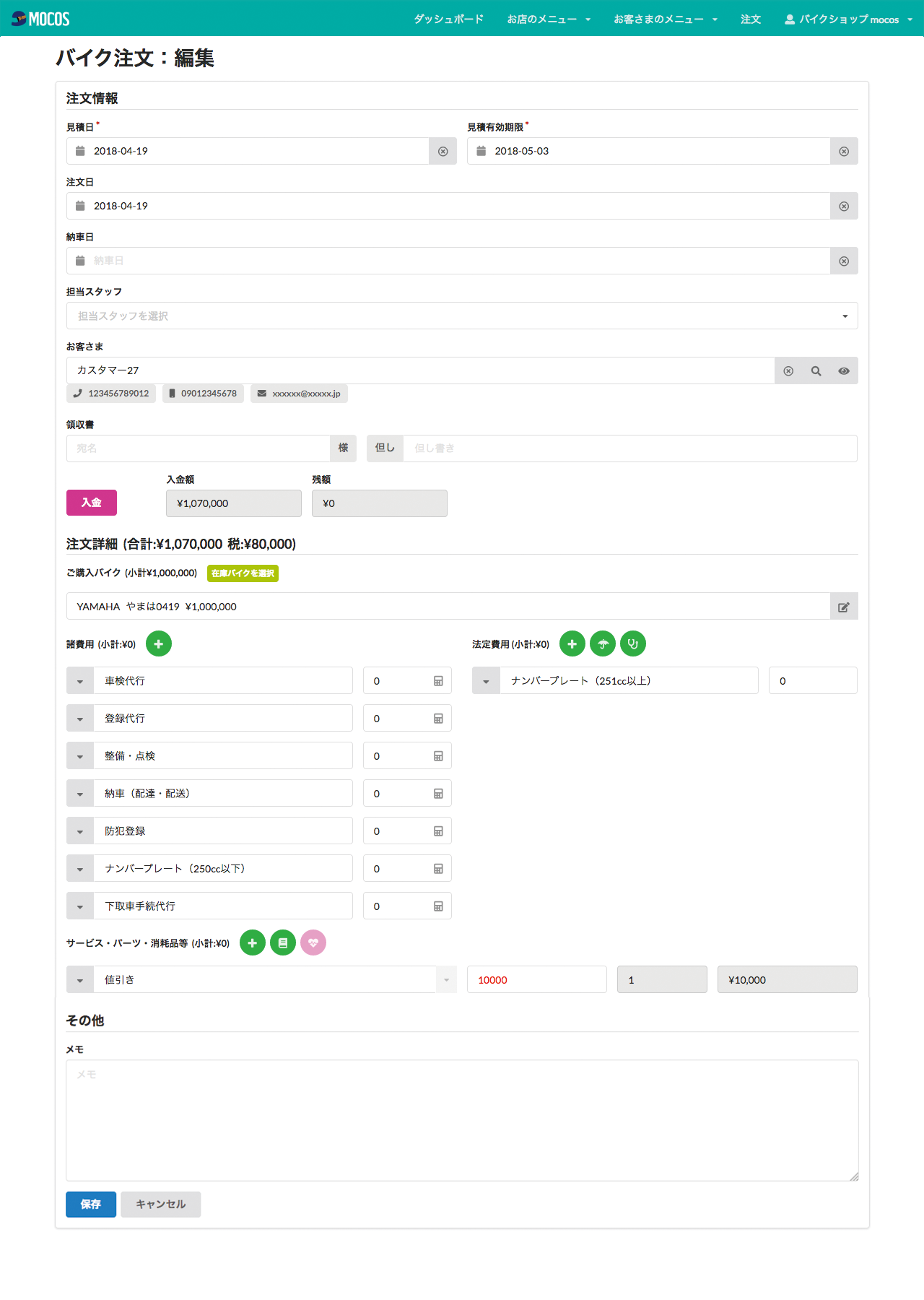Click the 保存 save button
Screen dimensions: 924x1300
(91, 1204)
